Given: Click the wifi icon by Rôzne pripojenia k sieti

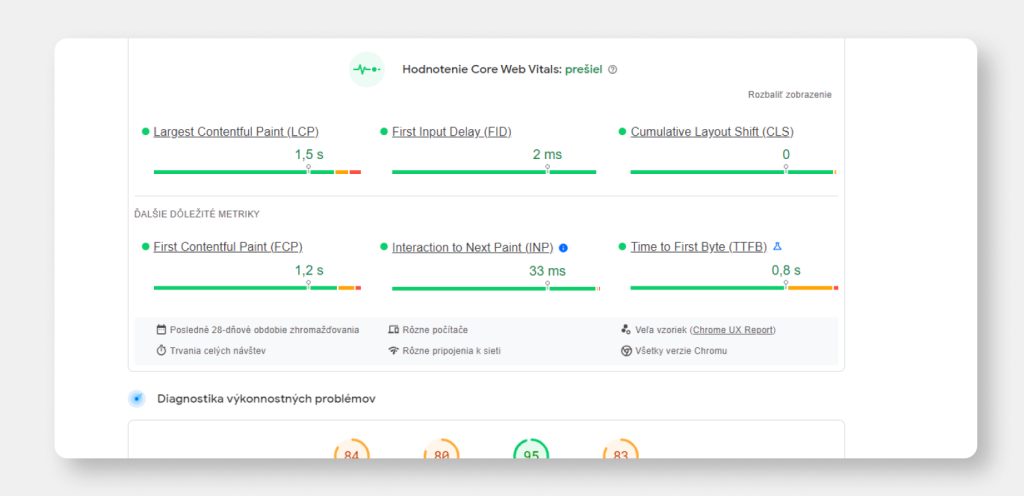Looking at the screenshot, I should pyautogui.click(x=393, y=351).
